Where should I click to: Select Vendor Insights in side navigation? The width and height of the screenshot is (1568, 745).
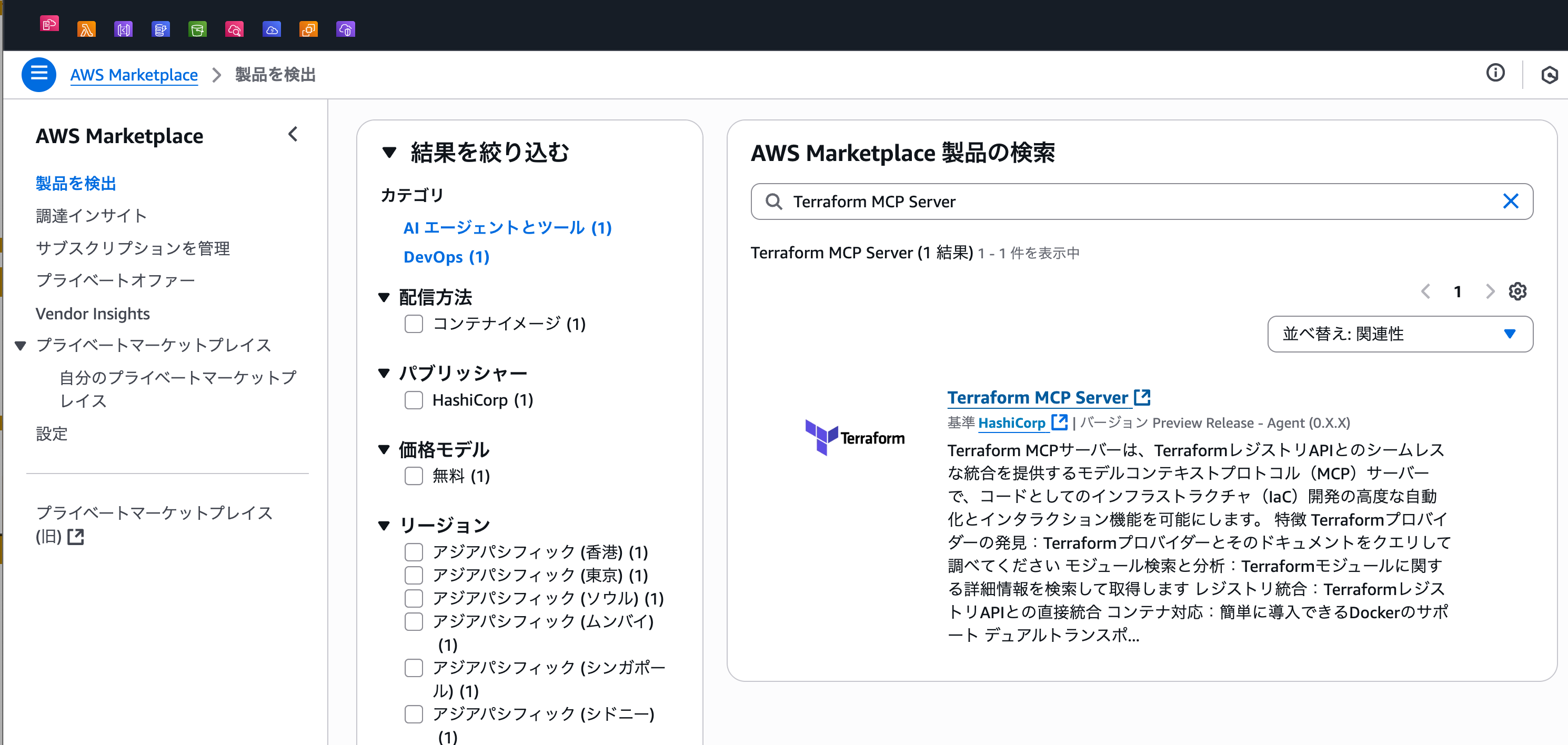coord(93,314)
